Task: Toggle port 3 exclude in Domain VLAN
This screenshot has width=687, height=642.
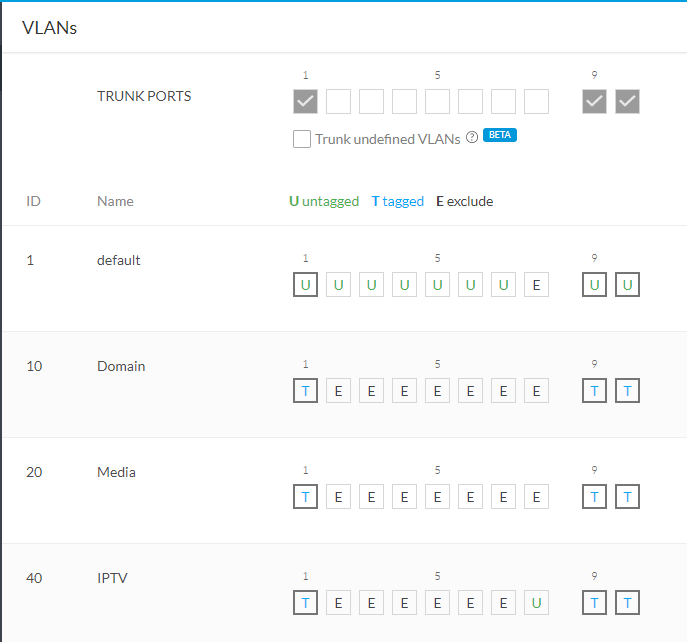Action: click(x=372, y=391)
